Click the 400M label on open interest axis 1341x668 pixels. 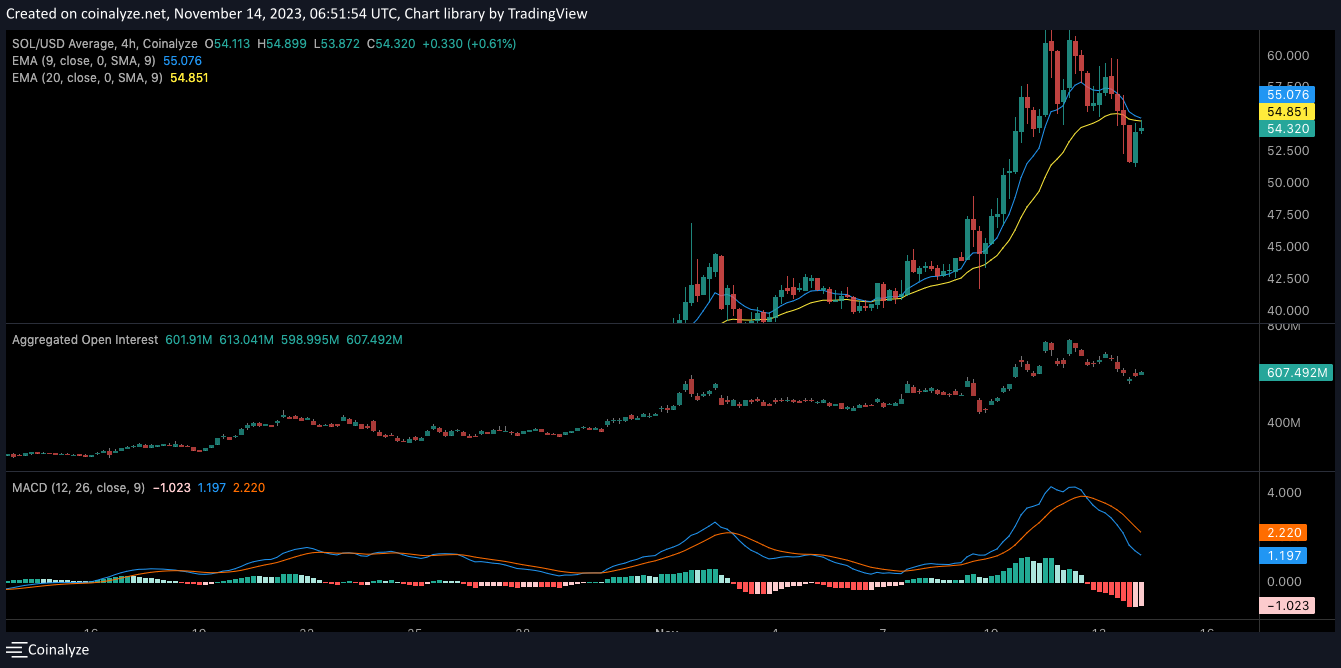point(1283,423)
